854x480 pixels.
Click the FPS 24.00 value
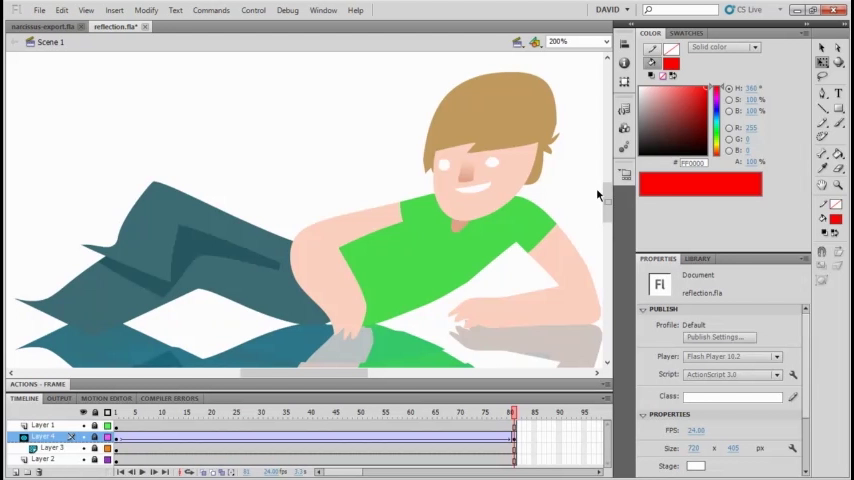point(696,430)
